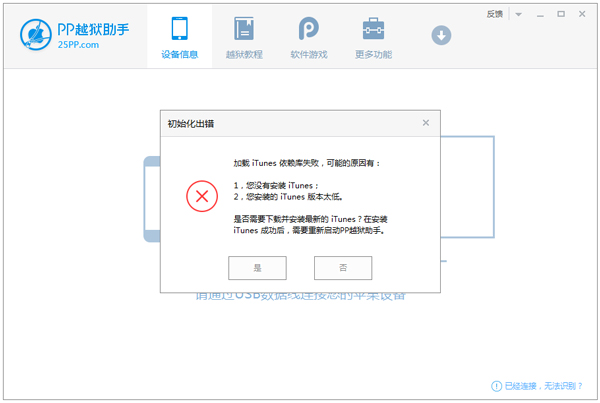Close the PP越狱助手 main window
600x403 pixels.
[x=582, y=14]
